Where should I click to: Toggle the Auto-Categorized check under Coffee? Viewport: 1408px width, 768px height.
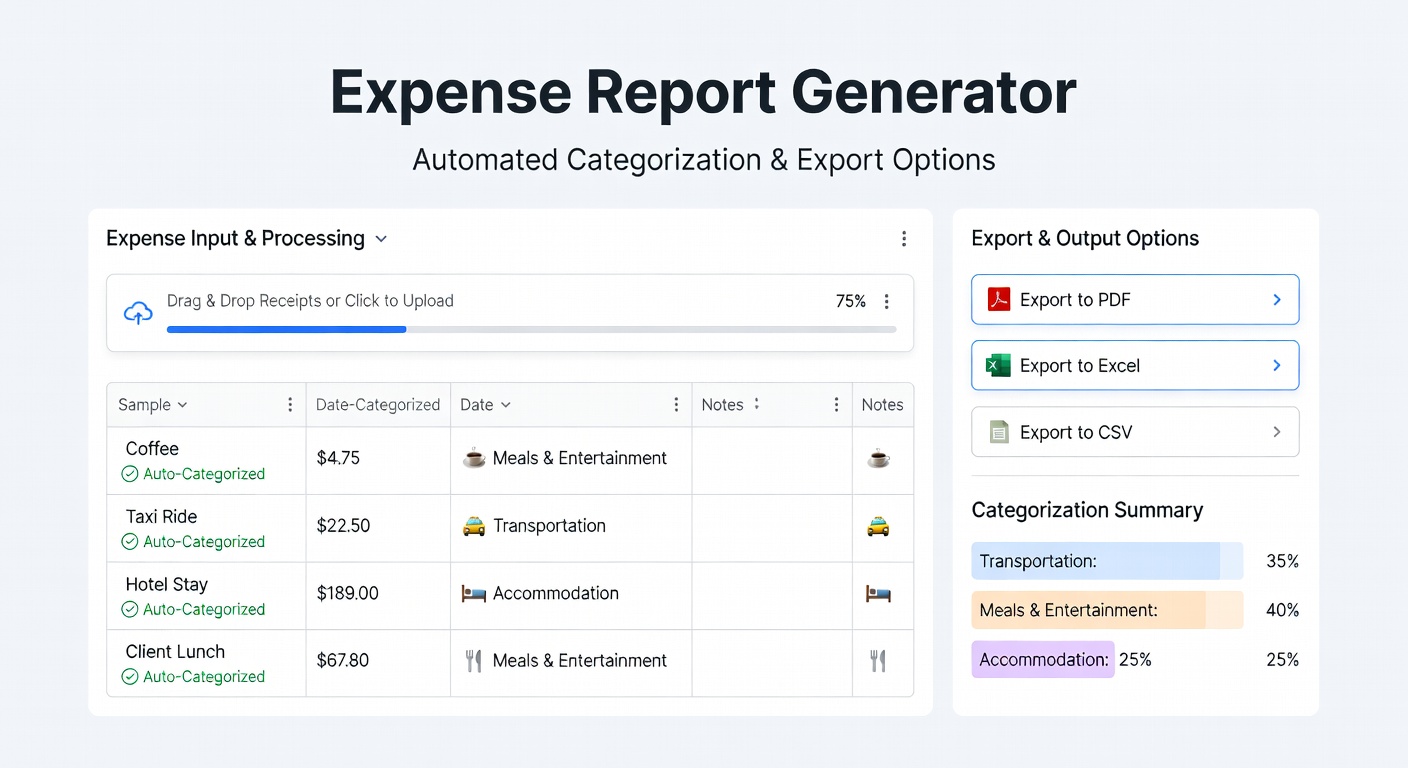click(130, 475)
